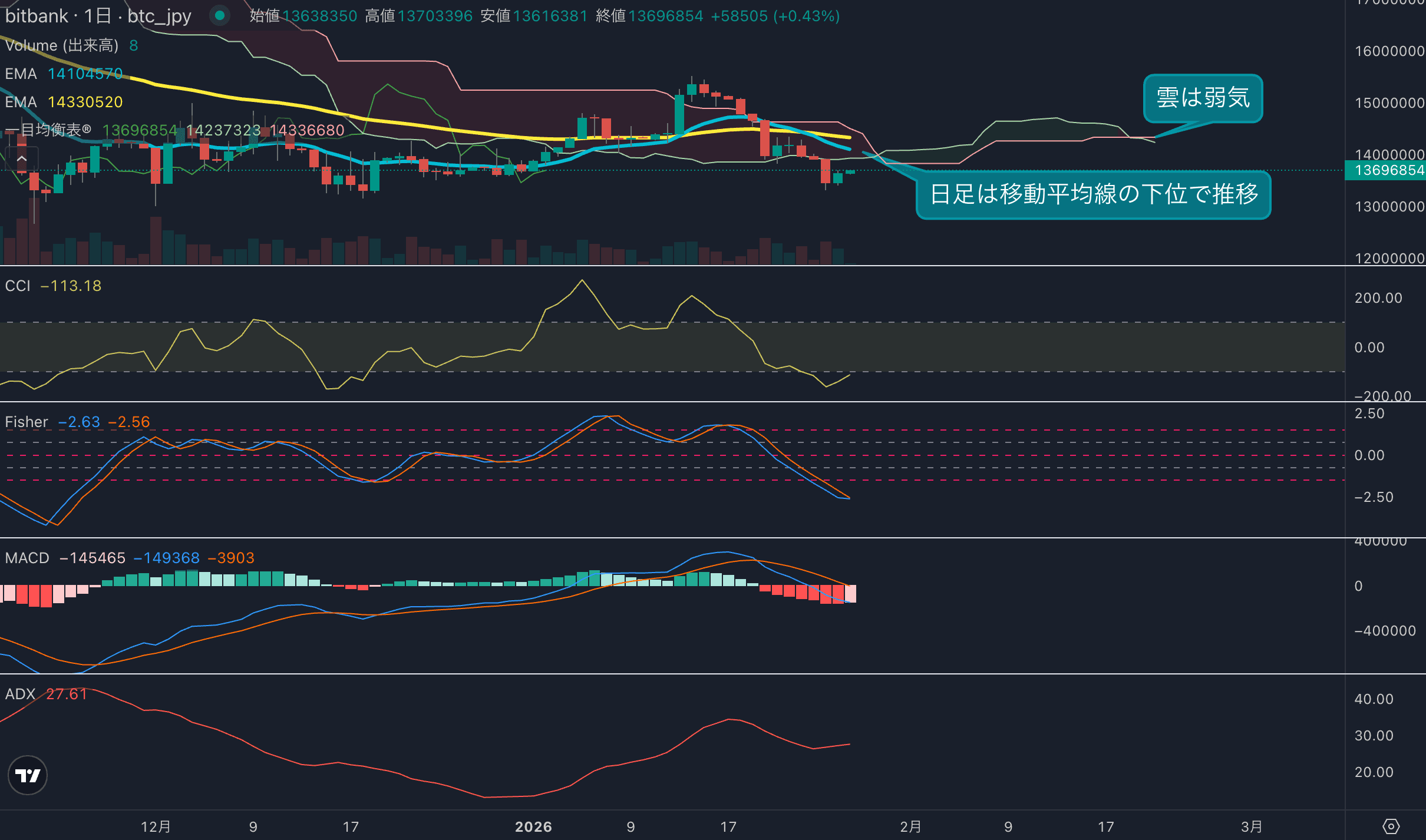Click the ADX indicator label
The height and width of the screenshot is (840, 1426).
[20, 694]
